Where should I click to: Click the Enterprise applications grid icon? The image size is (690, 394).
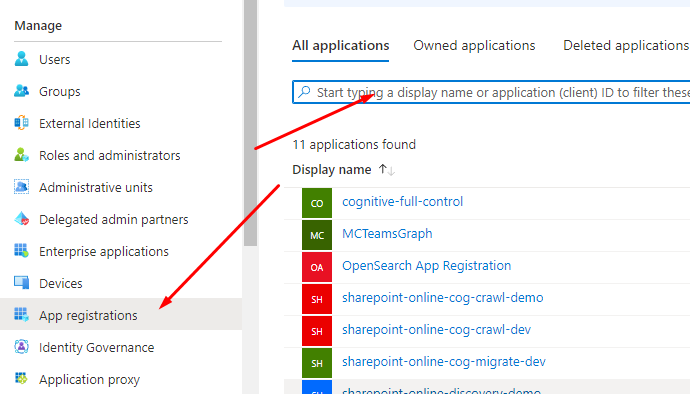[x=21, y=251]
